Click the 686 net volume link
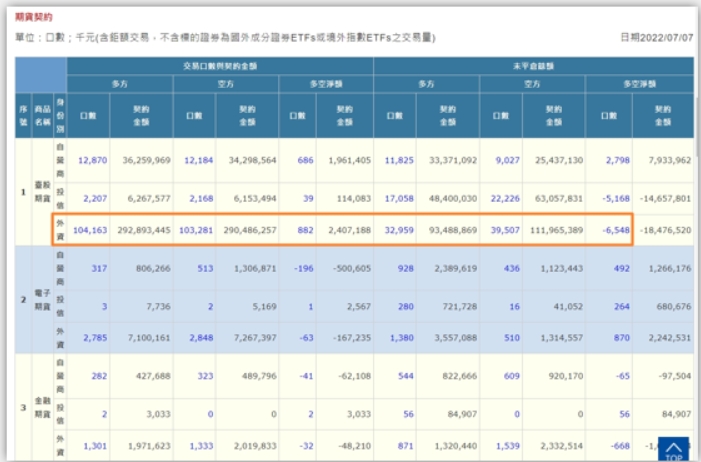Viewport: 701px width, 462px height. tap(305, 160)
